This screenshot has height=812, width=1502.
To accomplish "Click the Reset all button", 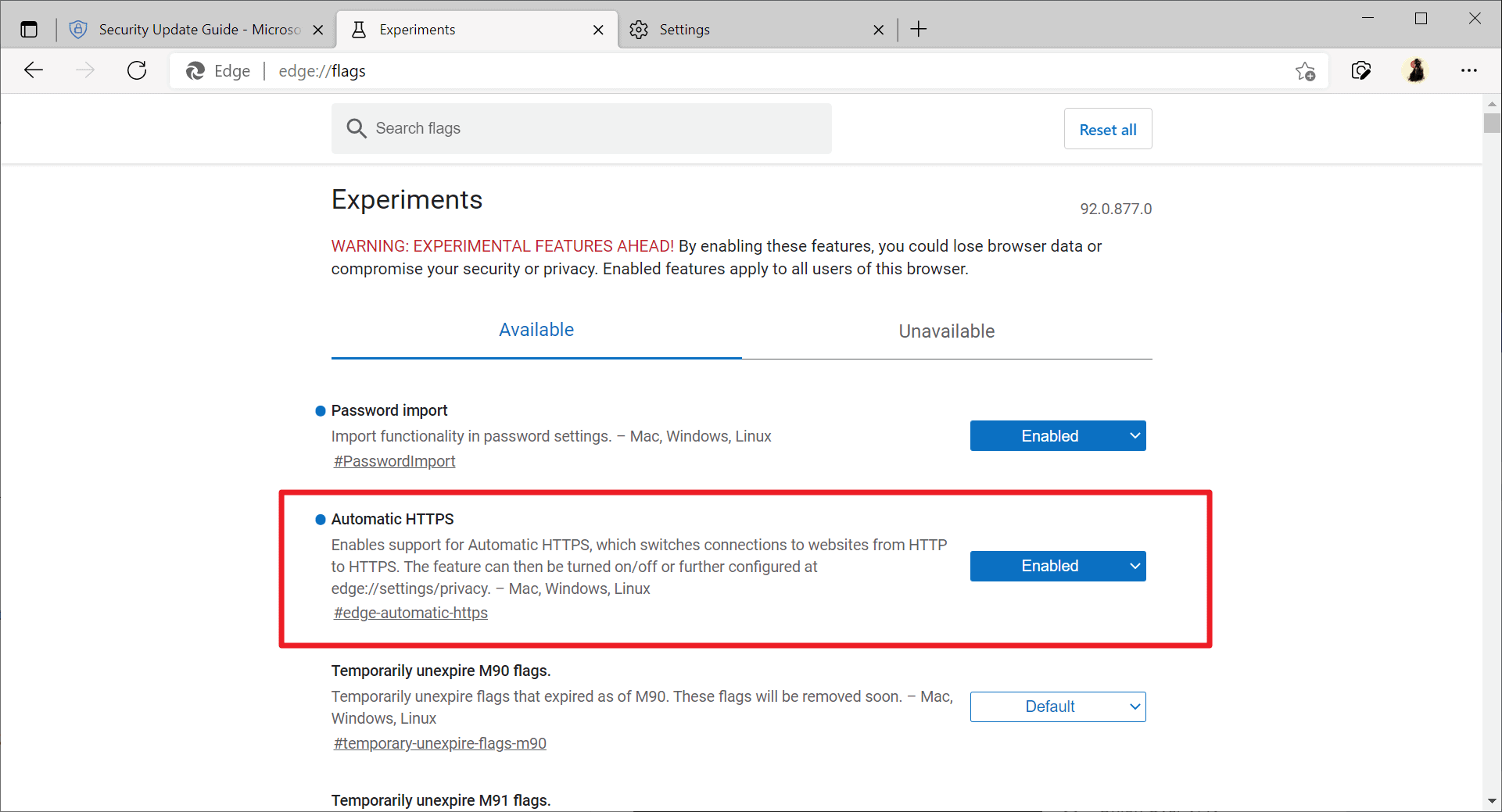I will pyautogui.click(x=1108, y=129).
